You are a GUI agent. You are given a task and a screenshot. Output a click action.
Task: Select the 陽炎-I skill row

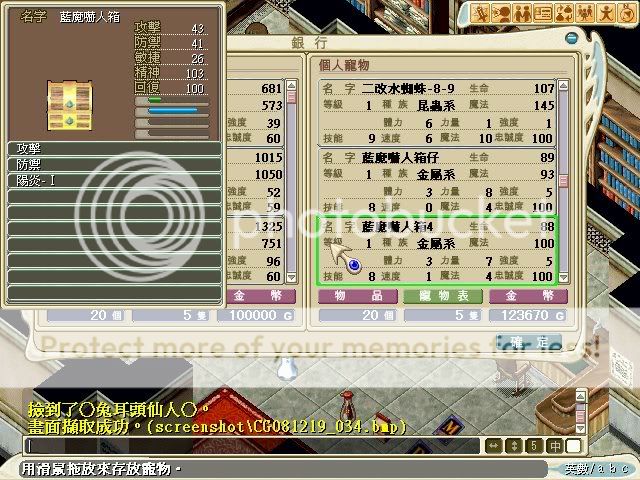(x=112, y=181)
